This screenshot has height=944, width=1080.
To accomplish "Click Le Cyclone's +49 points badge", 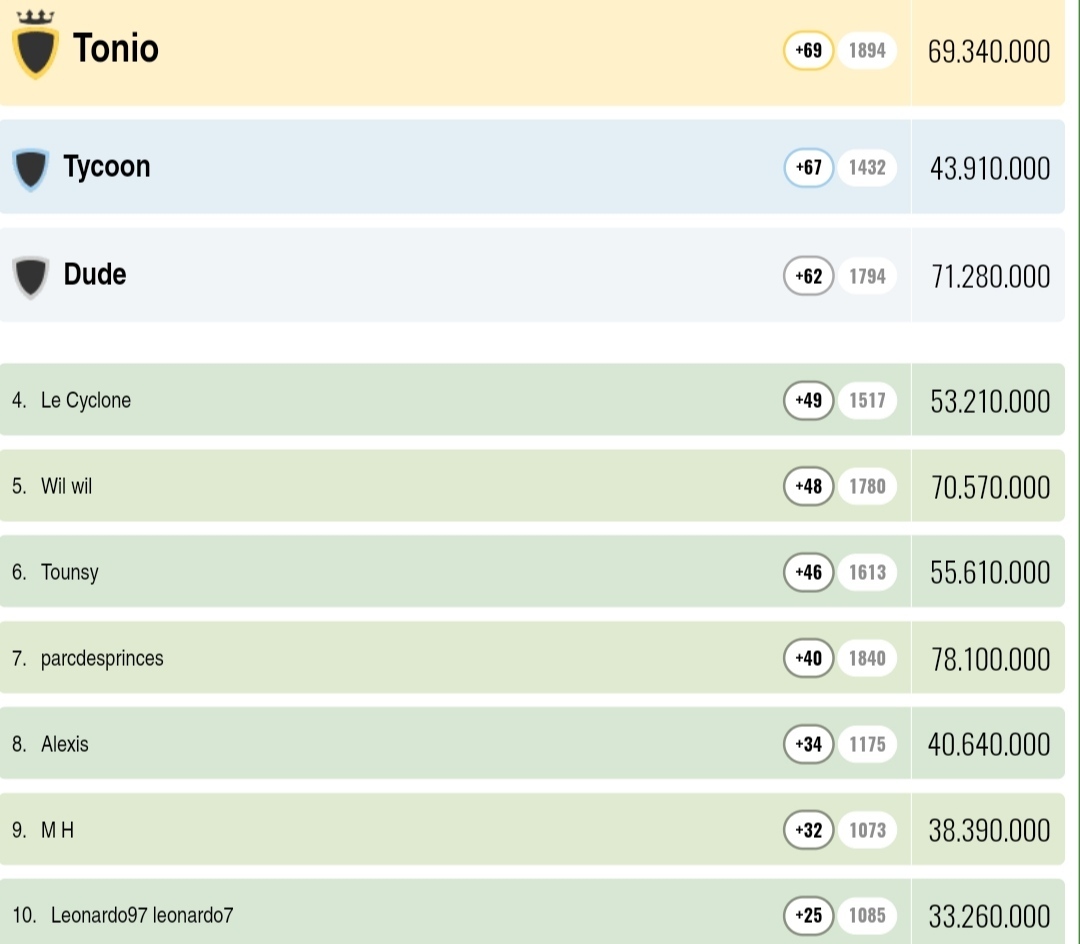I will coord(808,400).
